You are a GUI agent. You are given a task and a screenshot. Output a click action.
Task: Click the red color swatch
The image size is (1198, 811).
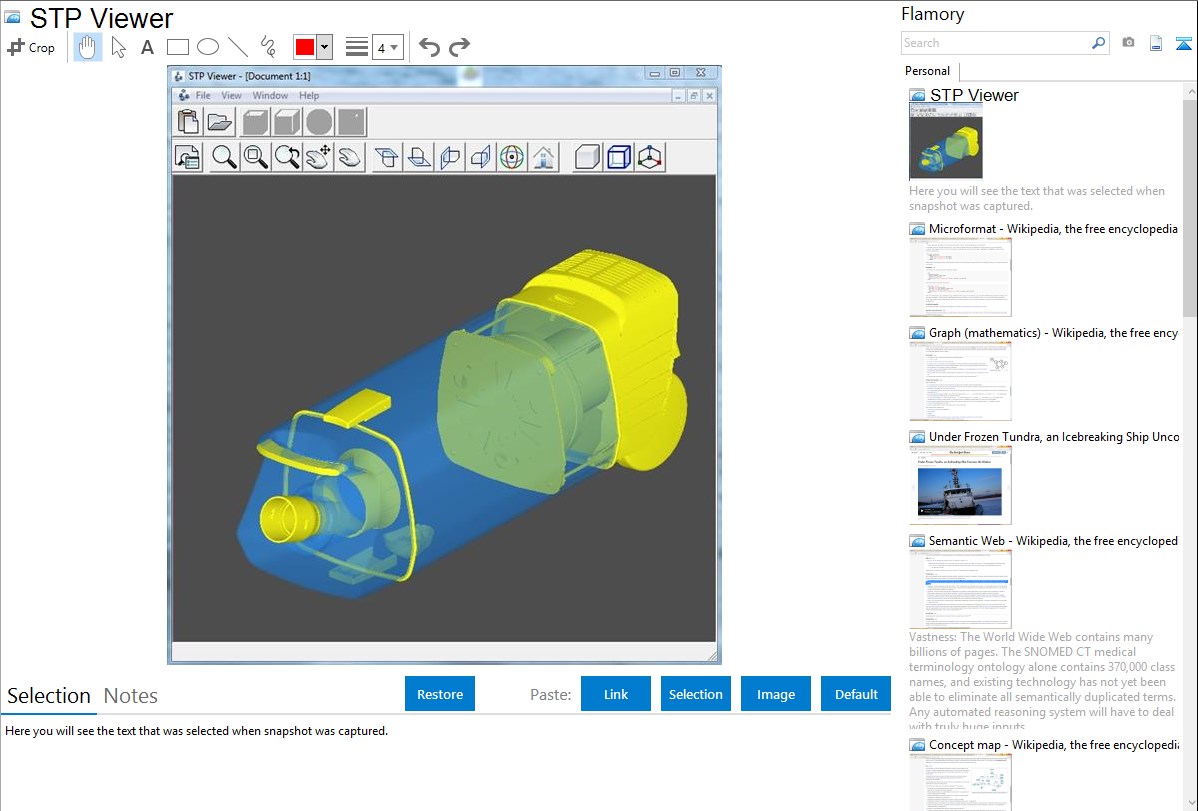pos(304,47)
